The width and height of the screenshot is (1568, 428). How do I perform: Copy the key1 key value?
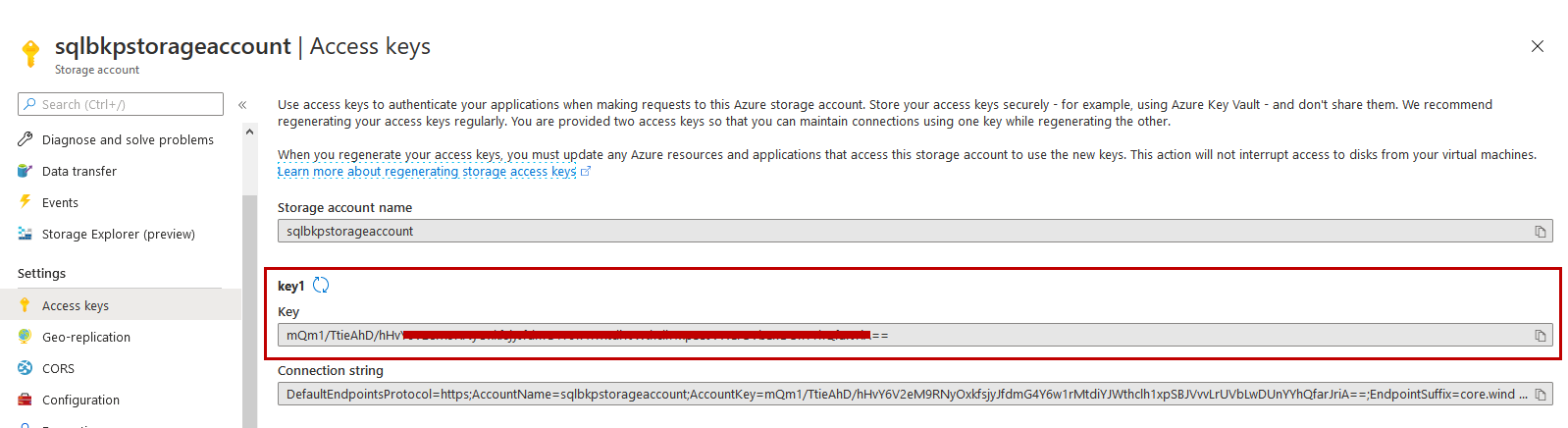pyautogui.click(x=1540, y=336)
